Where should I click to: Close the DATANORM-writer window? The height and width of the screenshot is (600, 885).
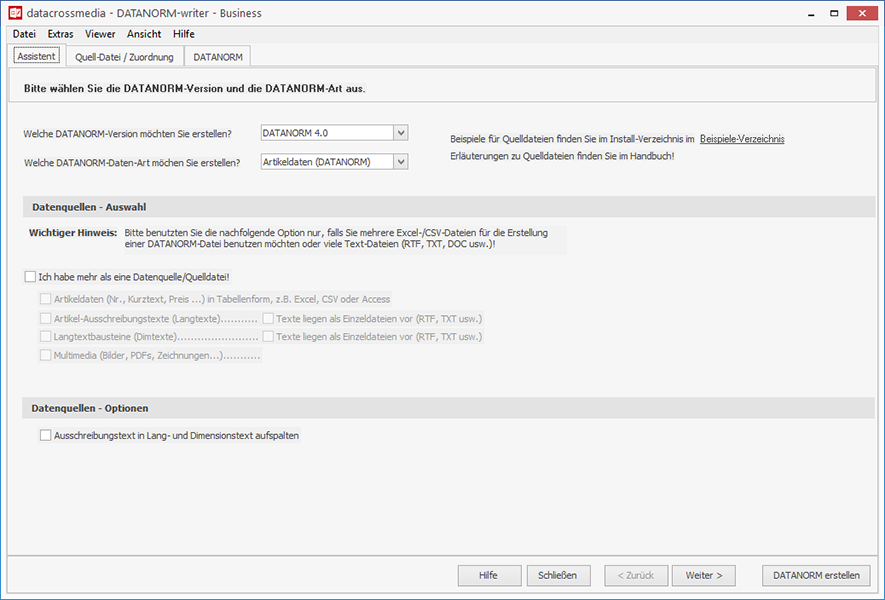point(862,13)
